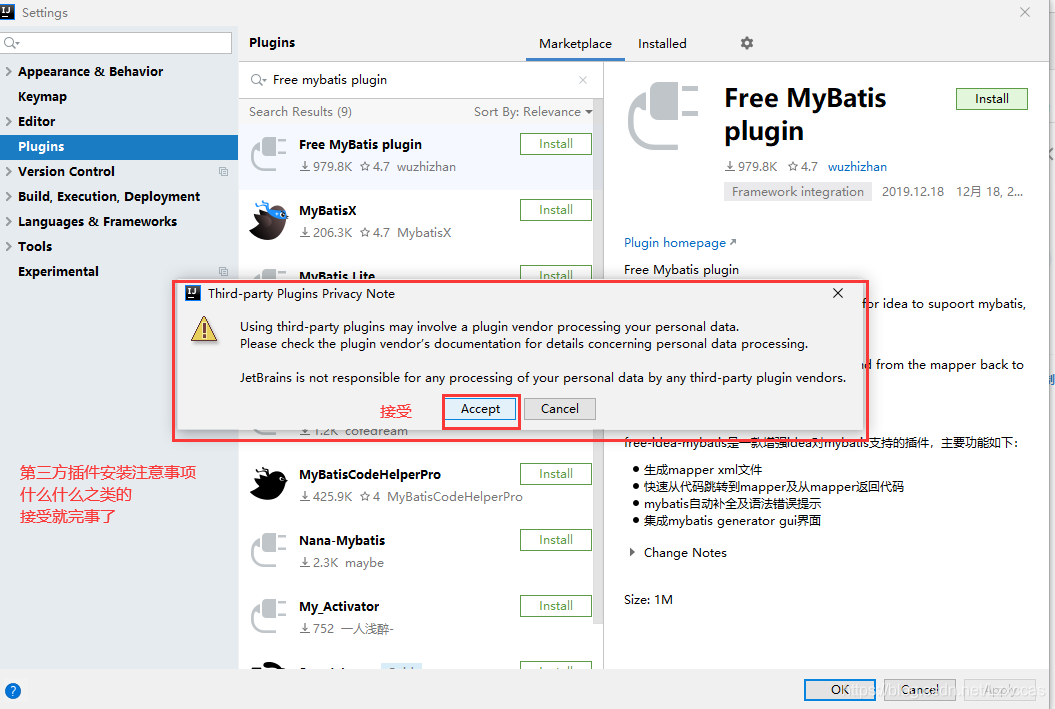
Task: Open the wuzhizhan vendor link
Action: [857, 167]
